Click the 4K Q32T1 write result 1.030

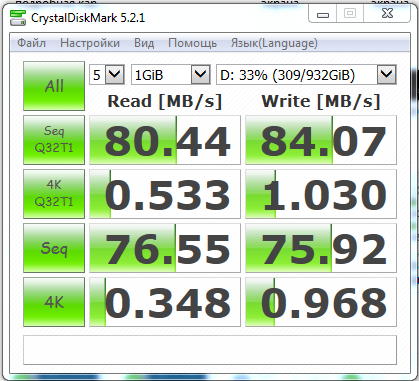(321, 194)
